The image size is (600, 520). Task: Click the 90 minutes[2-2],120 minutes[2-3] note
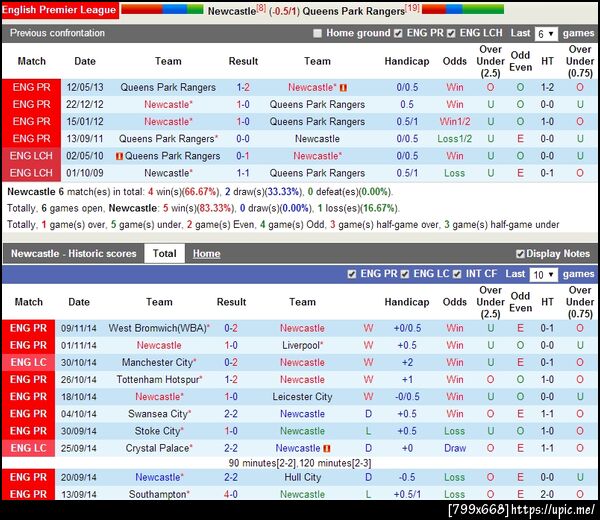coord(300,463)
